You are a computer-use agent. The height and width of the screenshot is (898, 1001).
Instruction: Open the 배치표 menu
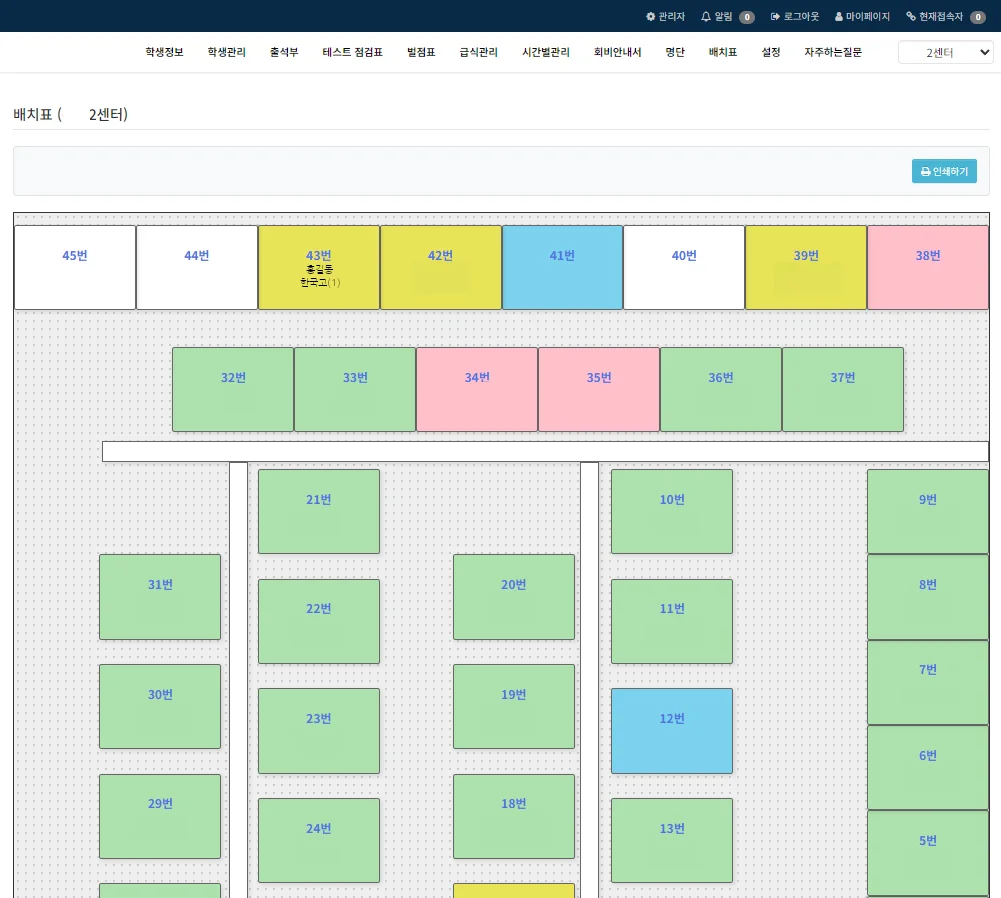pos(723,52)
